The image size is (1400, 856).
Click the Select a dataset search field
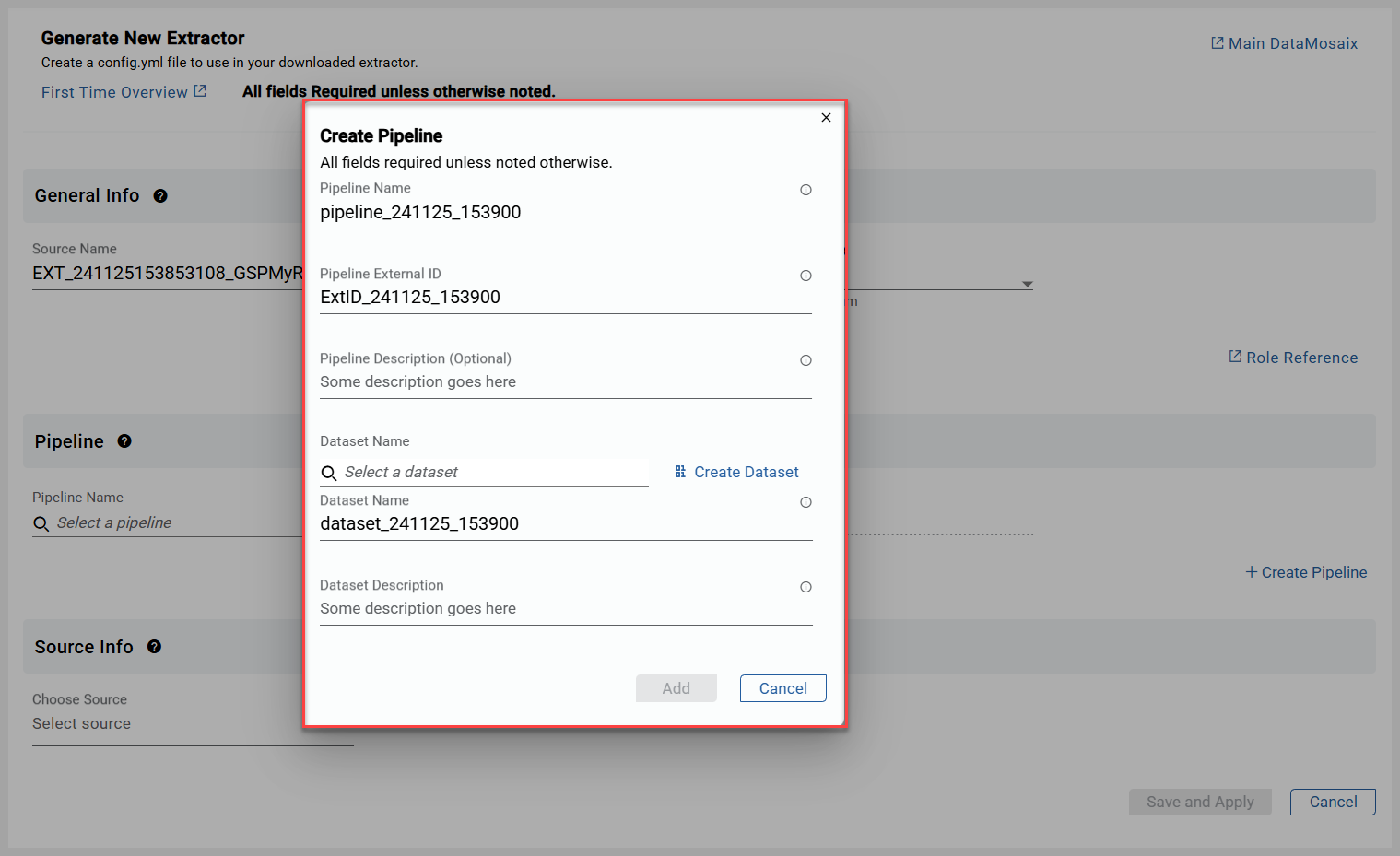[x=484, y=473]
